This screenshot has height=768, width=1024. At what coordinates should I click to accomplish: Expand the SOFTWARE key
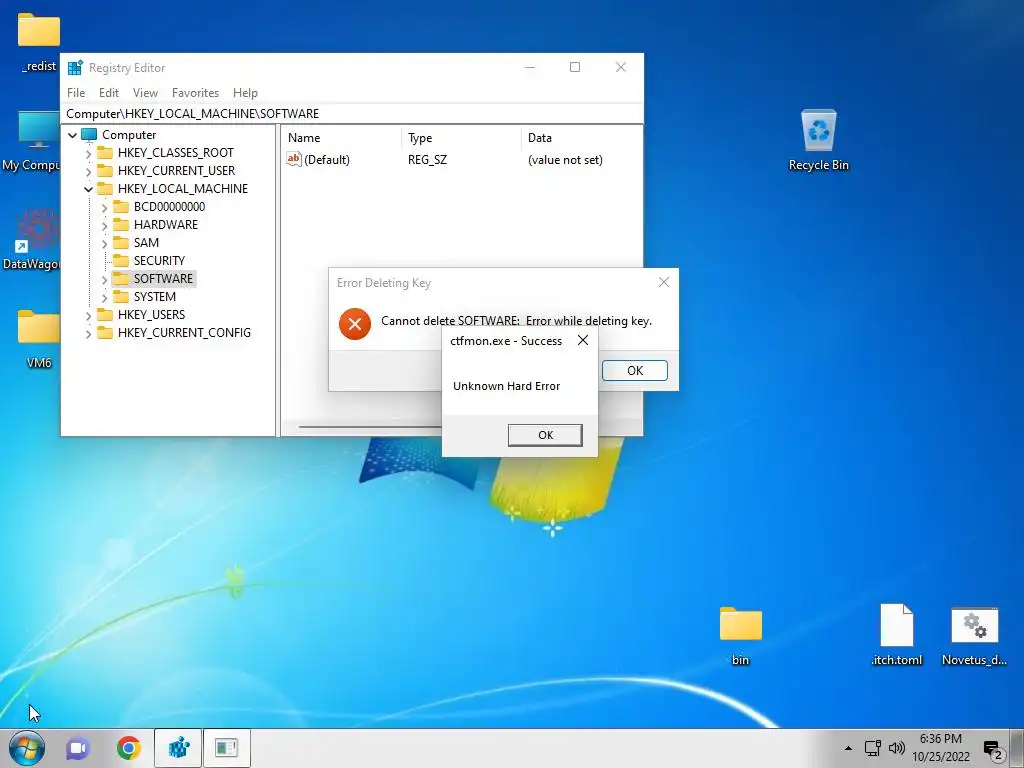pos(104,280)
